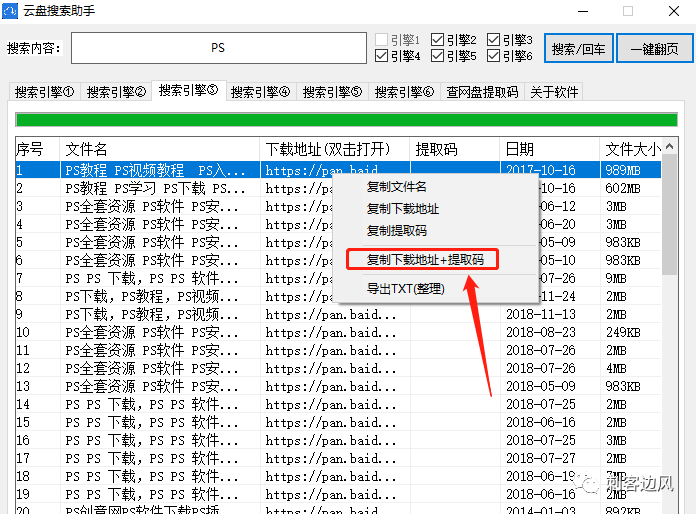This screenshot has width=696, height=514.
Task: Click file size 249KB in row 10
Action: [x=623, y=332]
